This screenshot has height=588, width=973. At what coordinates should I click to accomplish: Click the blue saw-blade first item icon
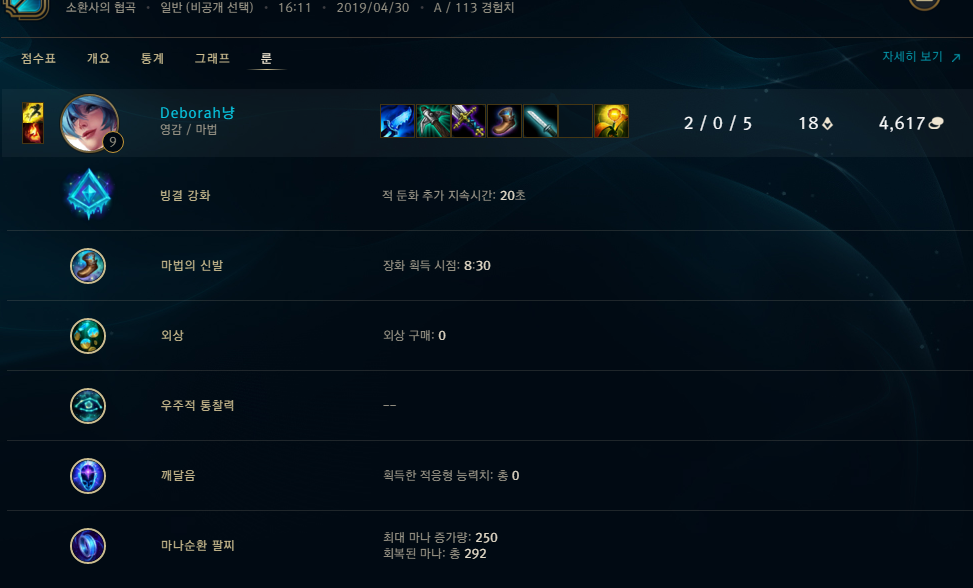(x=397, y=121)
